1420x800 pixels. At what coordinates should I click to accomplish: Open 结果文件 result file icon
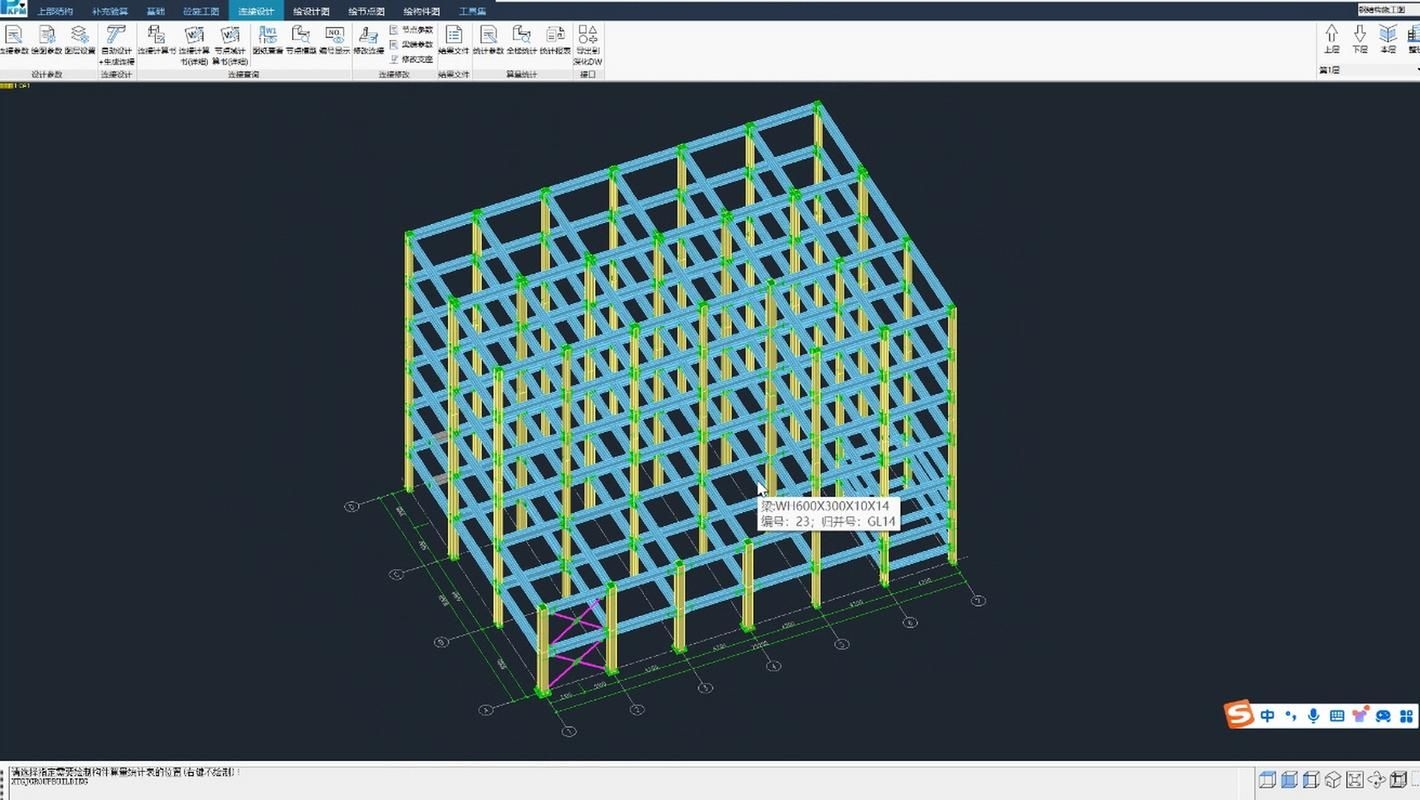[x=453, y=39]
